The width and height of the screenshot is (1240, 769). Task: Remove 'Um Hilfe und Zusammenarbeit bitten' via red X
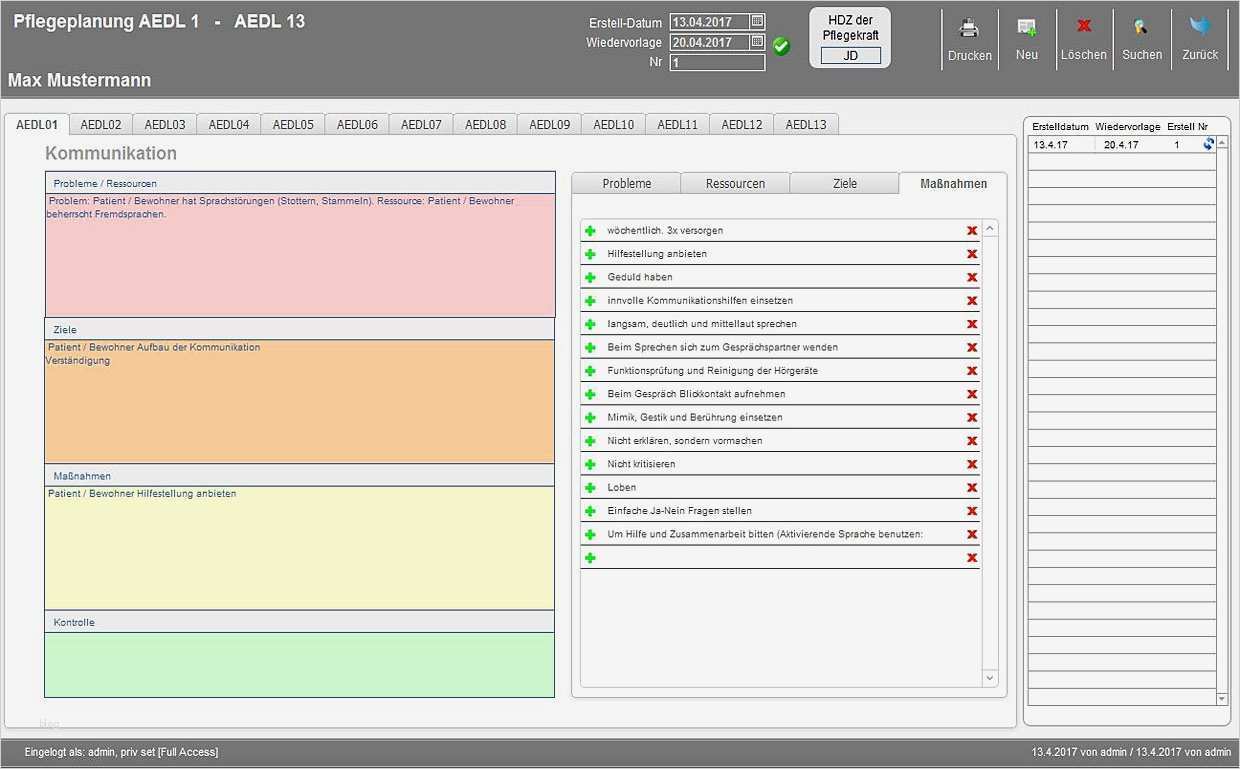[x=971, y=534]
